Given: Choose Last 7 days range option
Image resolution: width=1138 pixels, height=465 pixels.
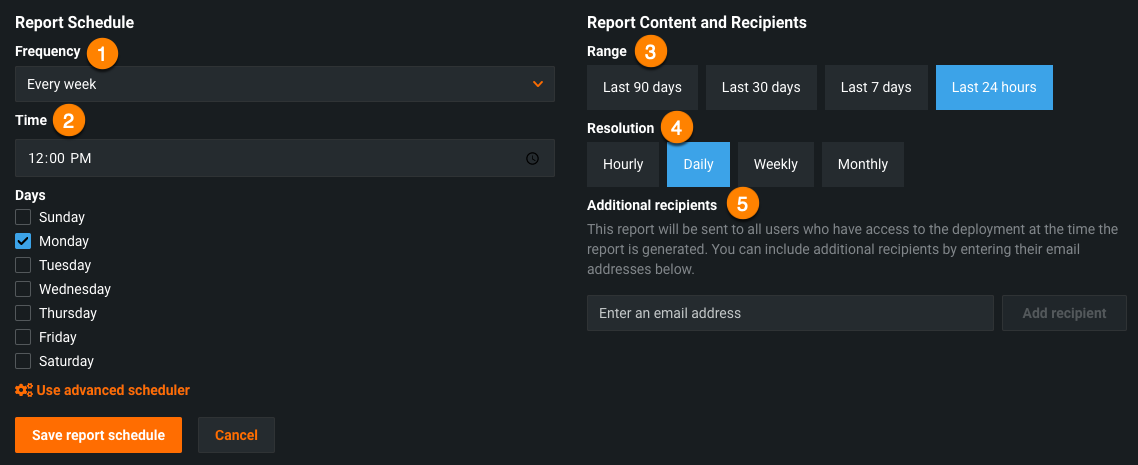Looking at the screenshot, I should 876,87.
